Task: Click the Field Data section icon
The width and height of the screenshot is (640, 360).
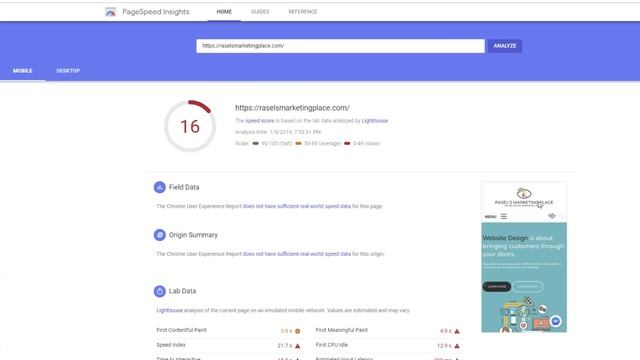Action: coord(160,187)
